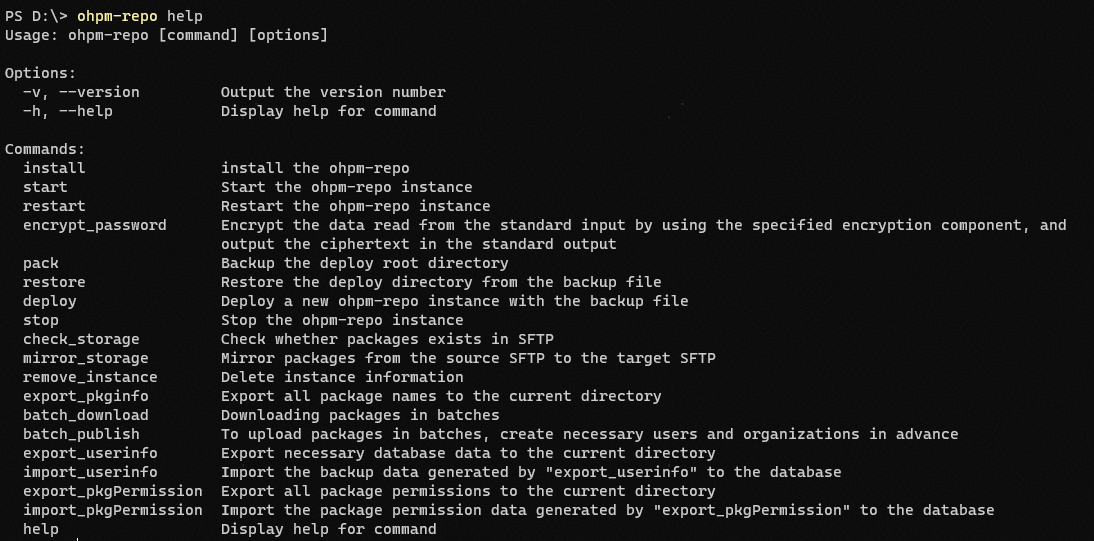Image resolution: width=1094 pixels, height=541 pixels.
Task: Click the "Commands:" section heading
Action: [45, 149]
